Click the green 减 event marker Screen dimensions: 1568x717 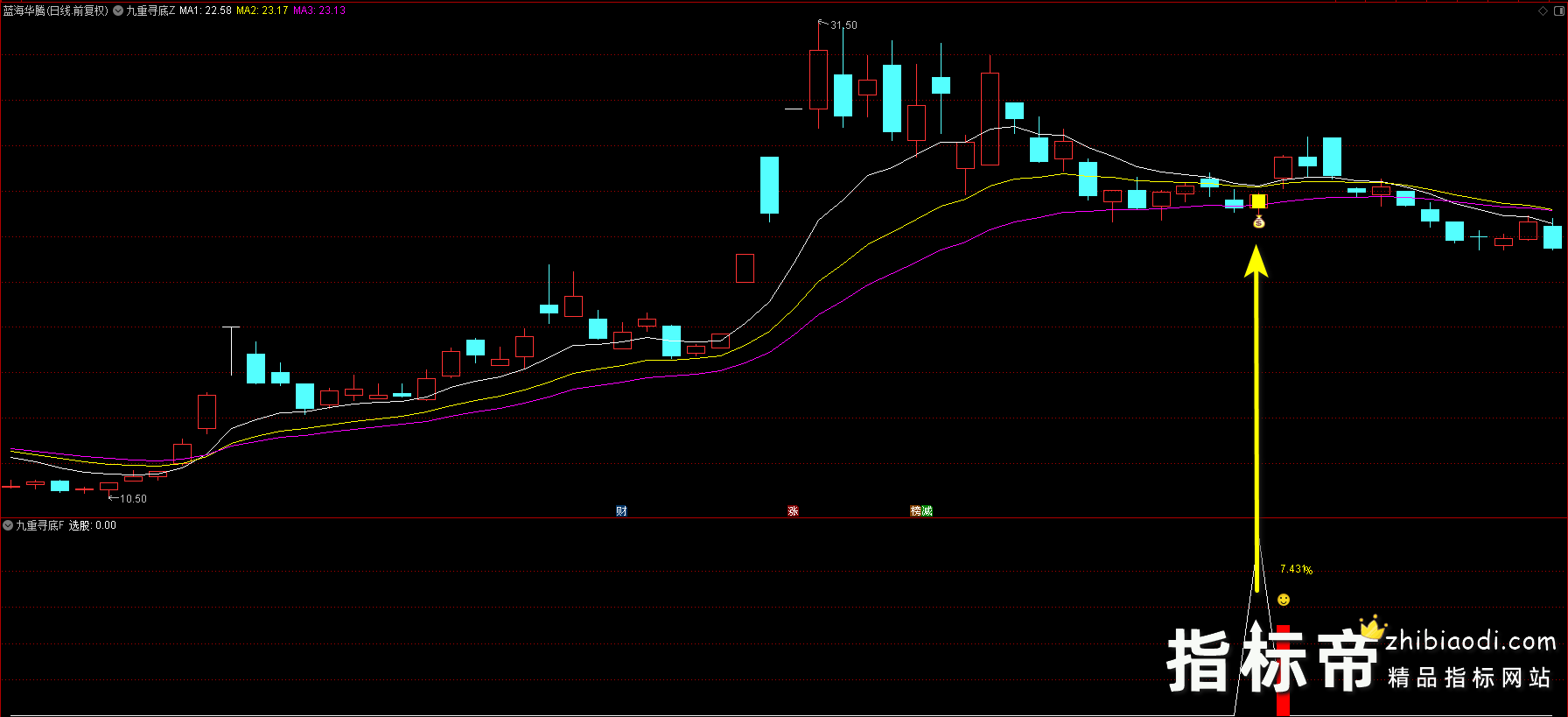927,511
